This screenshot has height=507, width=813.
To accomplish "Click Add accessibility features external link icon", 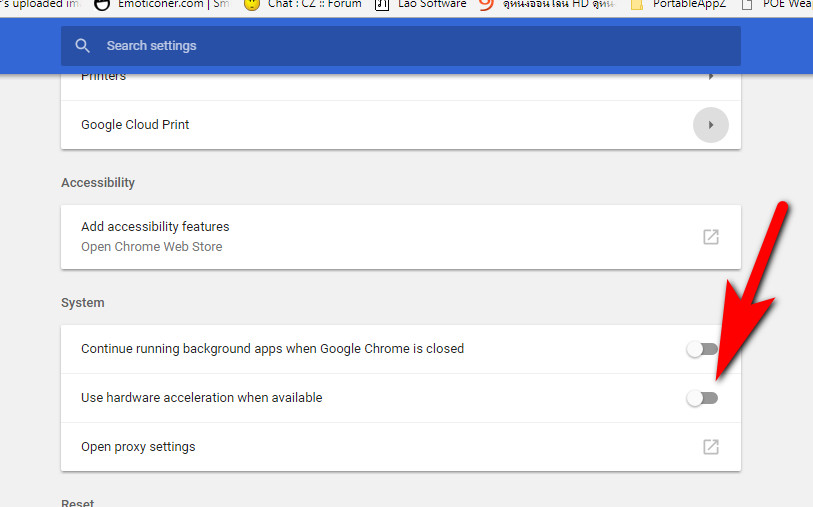I will pyautogui.click(x=711, y=237).
